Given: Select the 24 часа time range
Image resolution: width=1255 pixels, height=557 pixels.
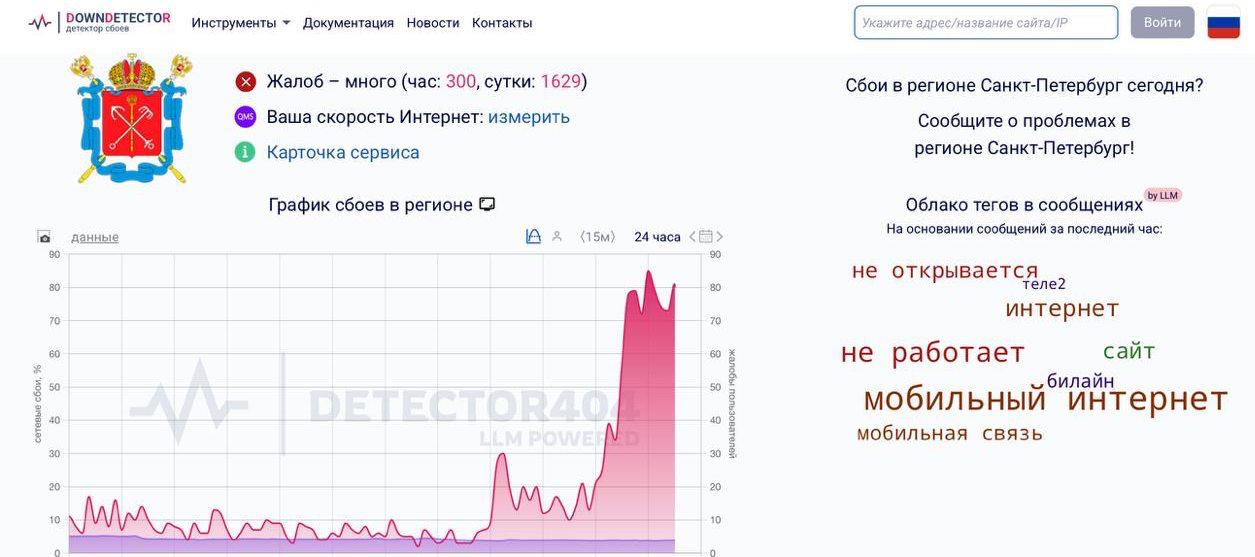Looking at the screenshot, I should (657, 237).
